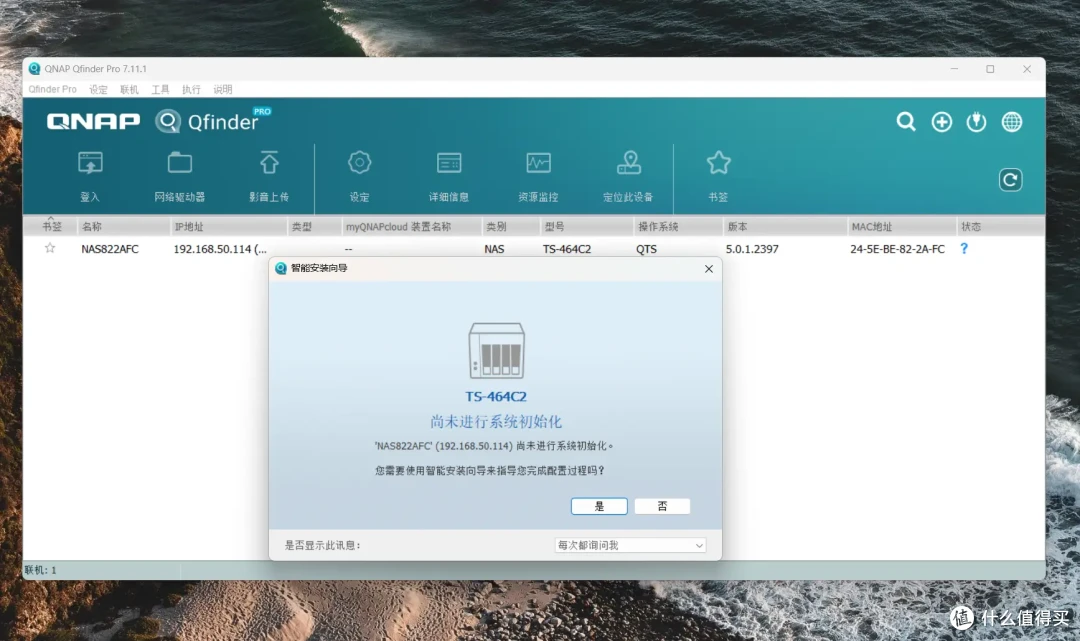Open the 每次都询问我 dropdown
The image size is (1080, 641).
630,545
